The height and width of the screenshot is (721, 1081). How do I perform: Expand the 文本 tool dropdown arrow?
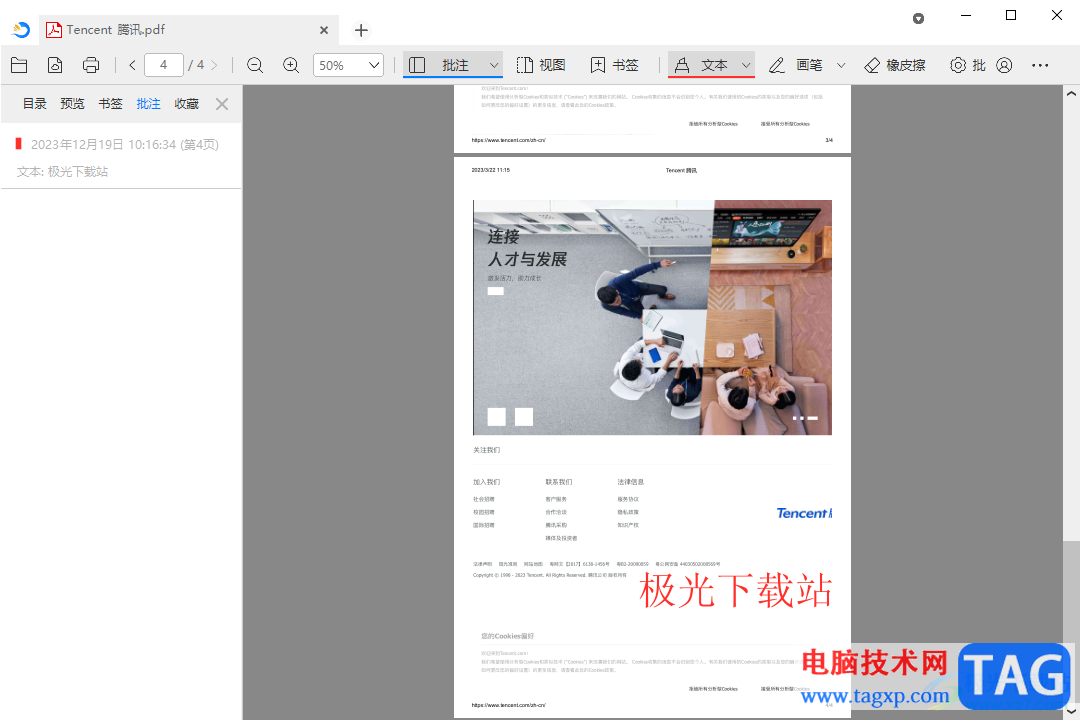tap(746, 65)
